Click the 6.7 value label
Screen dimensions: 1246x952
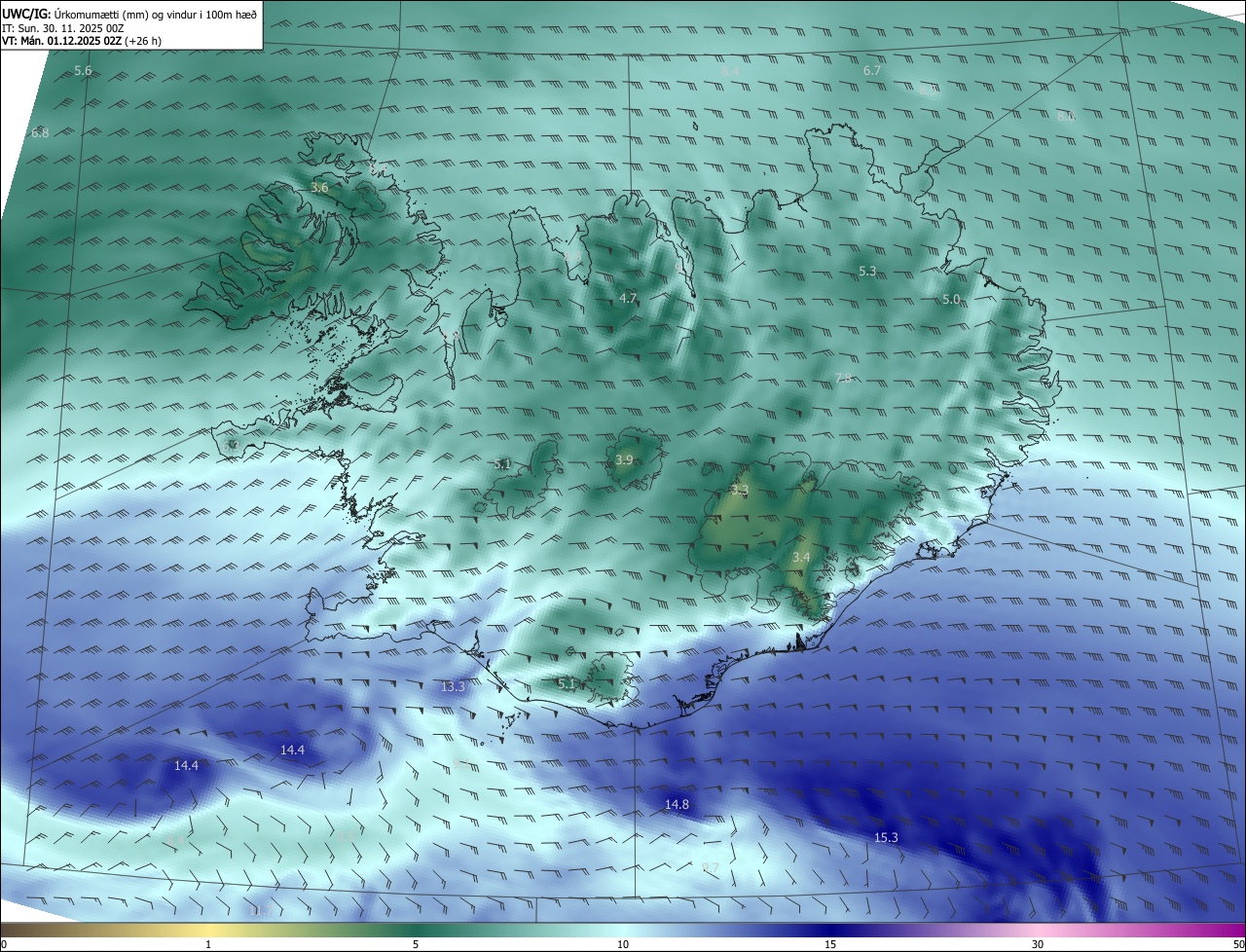872,71
